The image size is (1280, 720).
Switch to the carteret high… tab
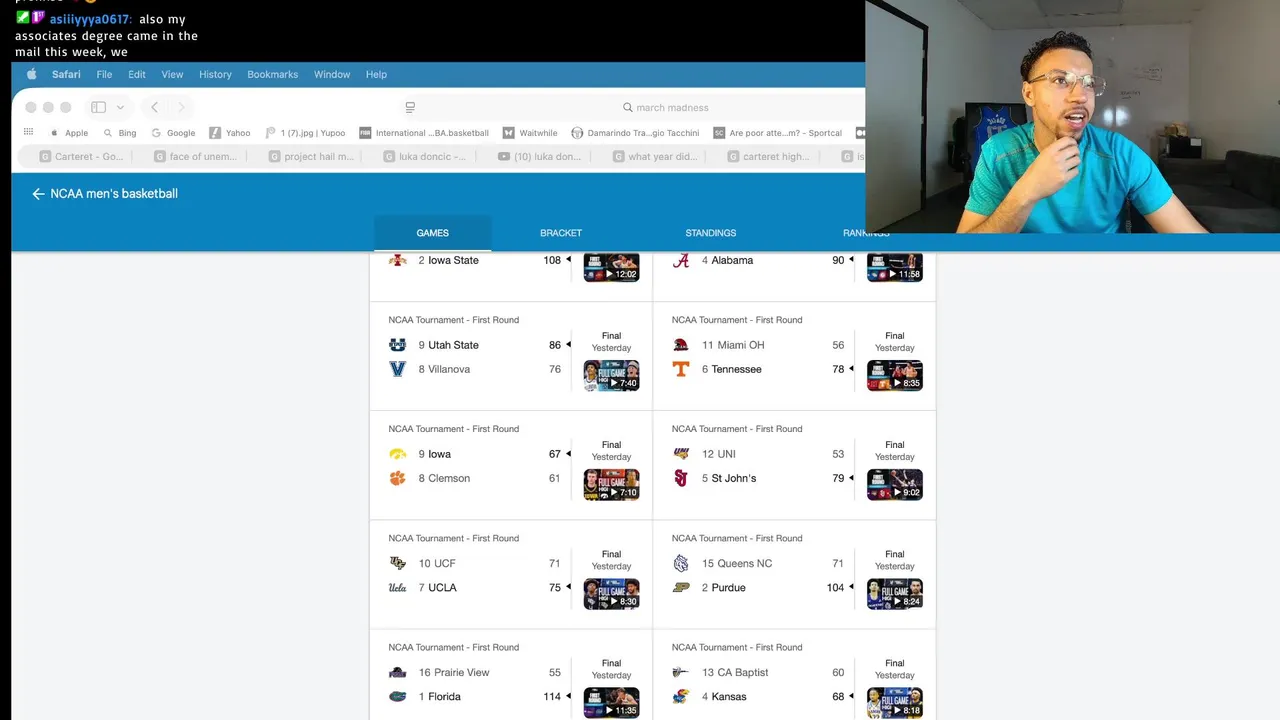click(x=766, y=156)
